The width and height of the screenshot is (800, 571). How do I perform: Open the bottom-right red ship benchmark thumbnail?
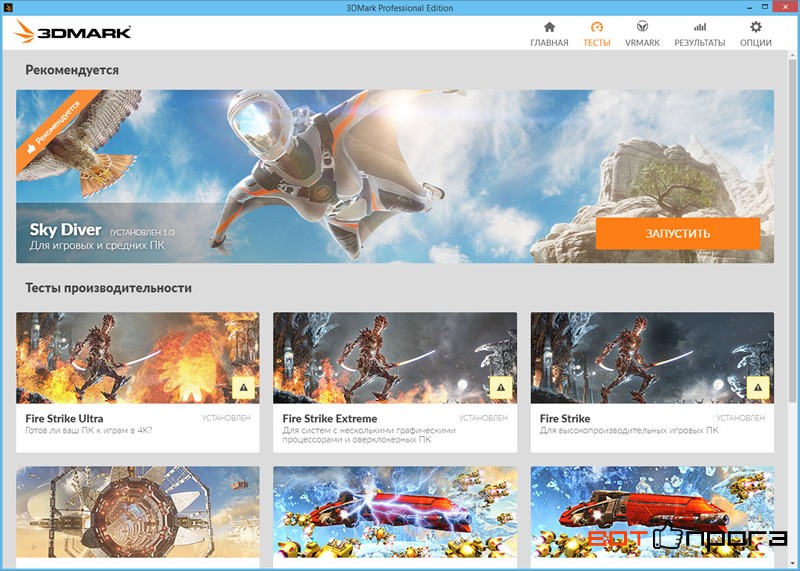tap(652, 512)
